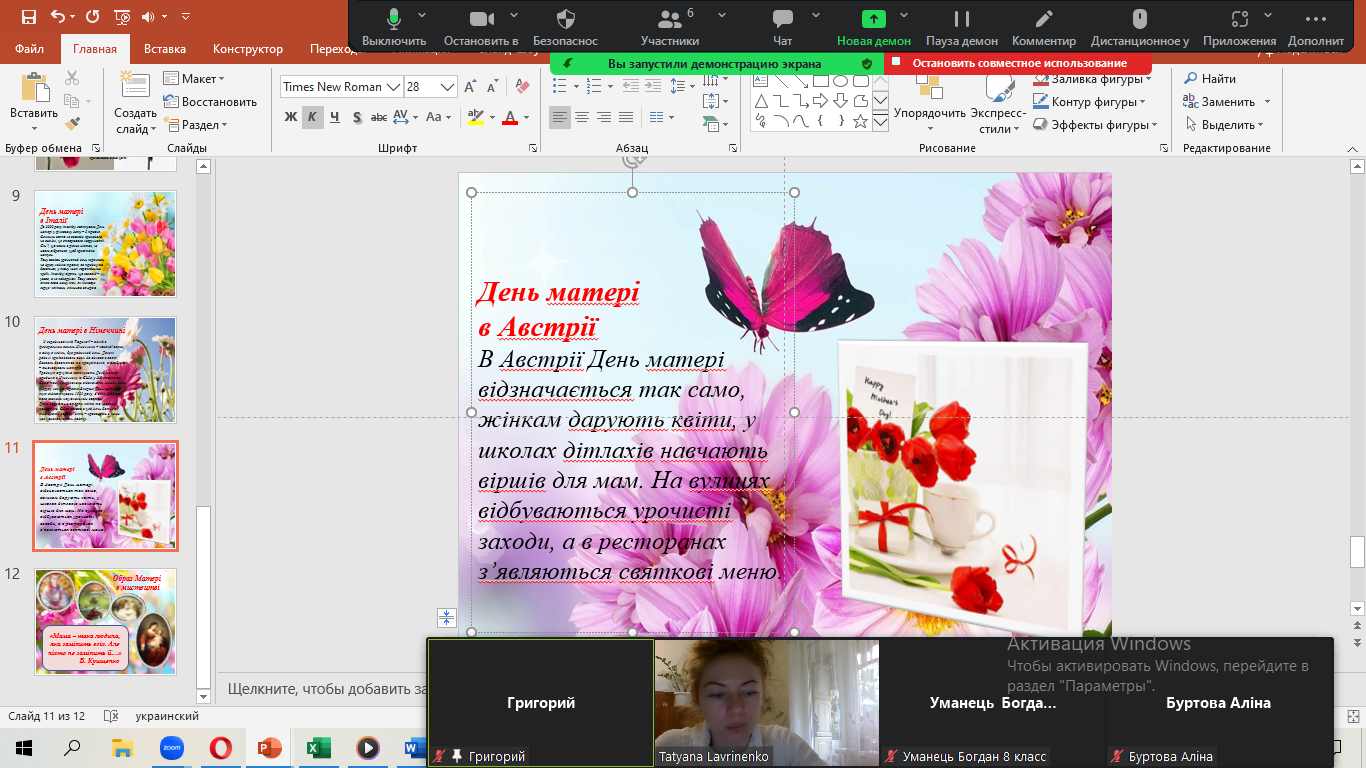The width and height of the screenshot is (1366, 768).
Task: Align text to the right
Action: 604,117
